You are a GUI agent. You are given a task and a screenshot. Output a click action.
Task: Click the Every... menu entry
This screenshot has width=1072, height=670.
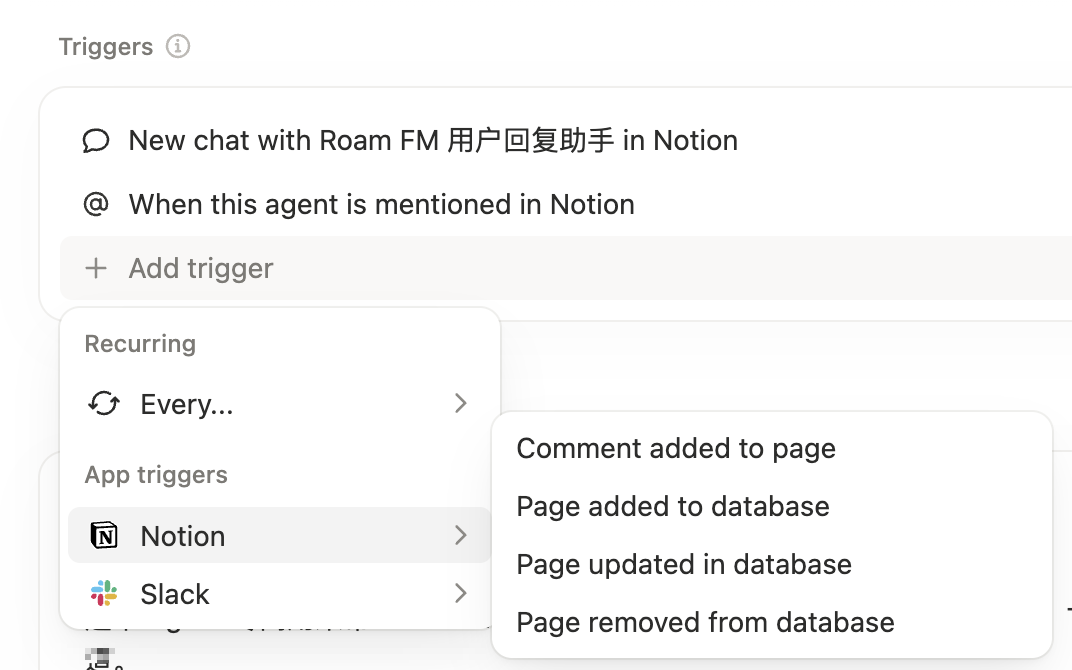(186, 404)
